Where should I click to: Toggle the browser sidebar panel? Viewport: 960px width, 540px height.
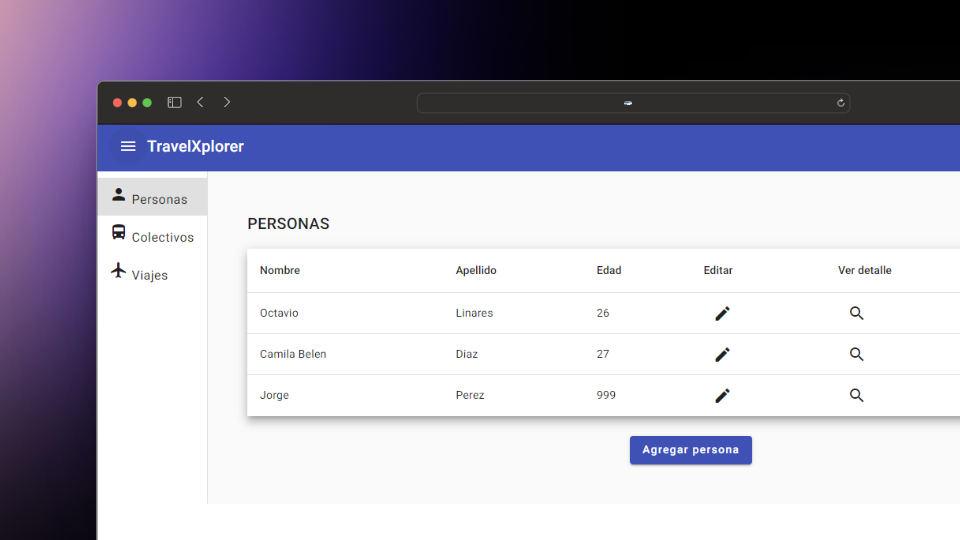click(174, 102)
